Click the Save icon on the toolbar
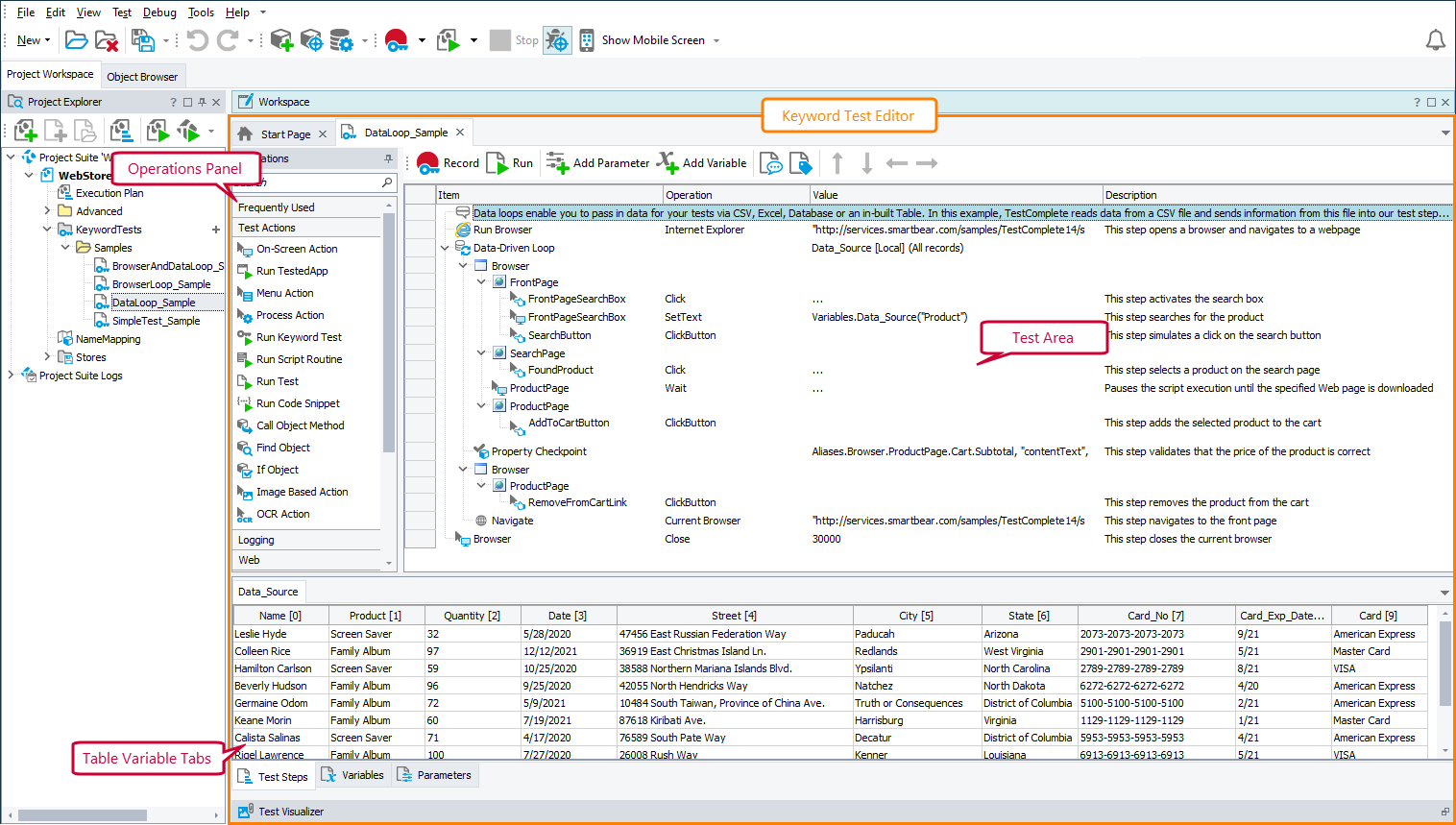Image resolution: width=1456 pixels, height=825 pixels. [x=142, y=39]
